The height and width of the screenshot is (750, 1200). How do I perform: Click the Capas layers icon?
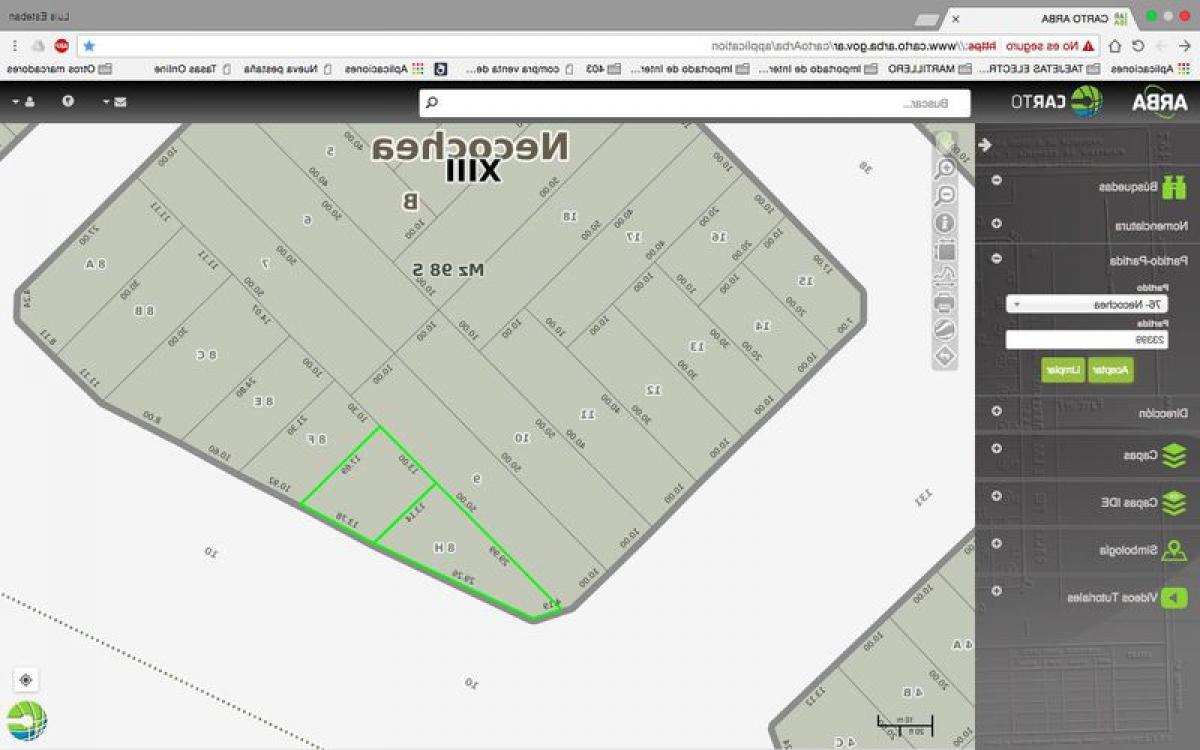point(1176,455)
